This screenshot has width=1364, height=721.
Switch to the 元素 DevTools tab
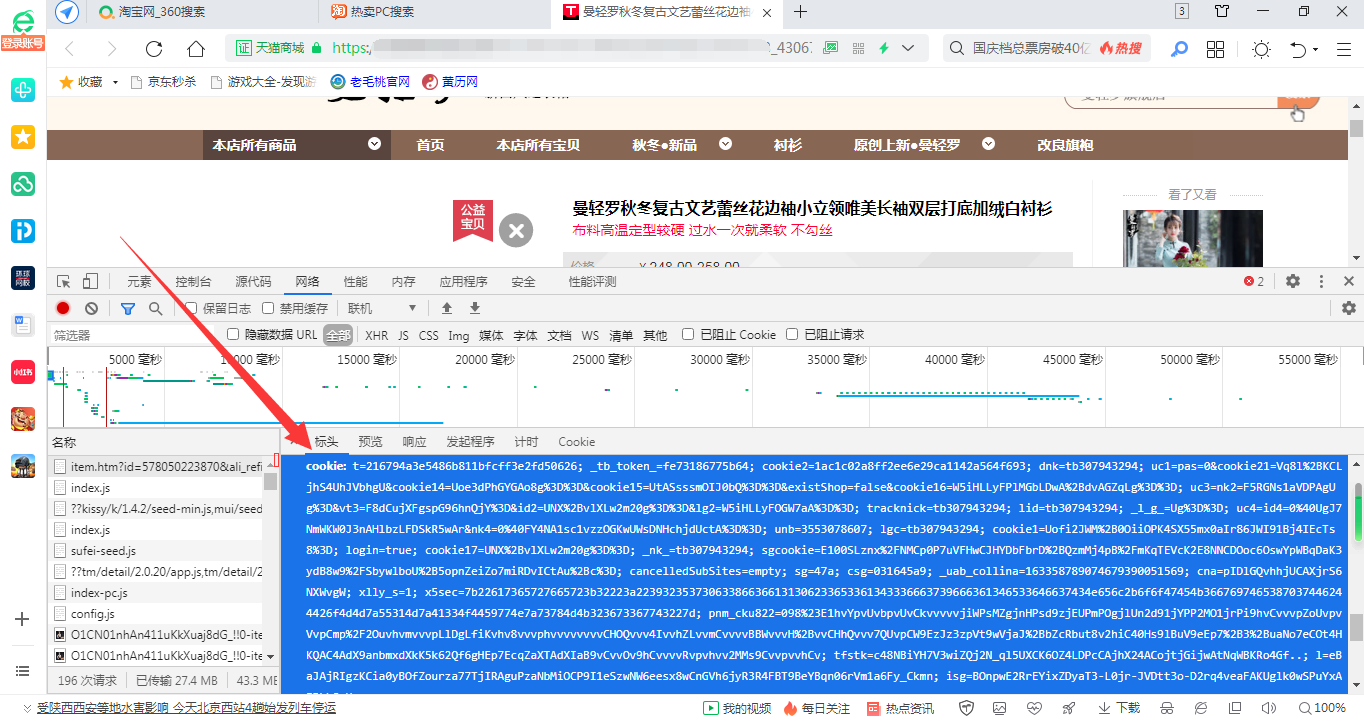pyautogui.click(x=139, y=282)
